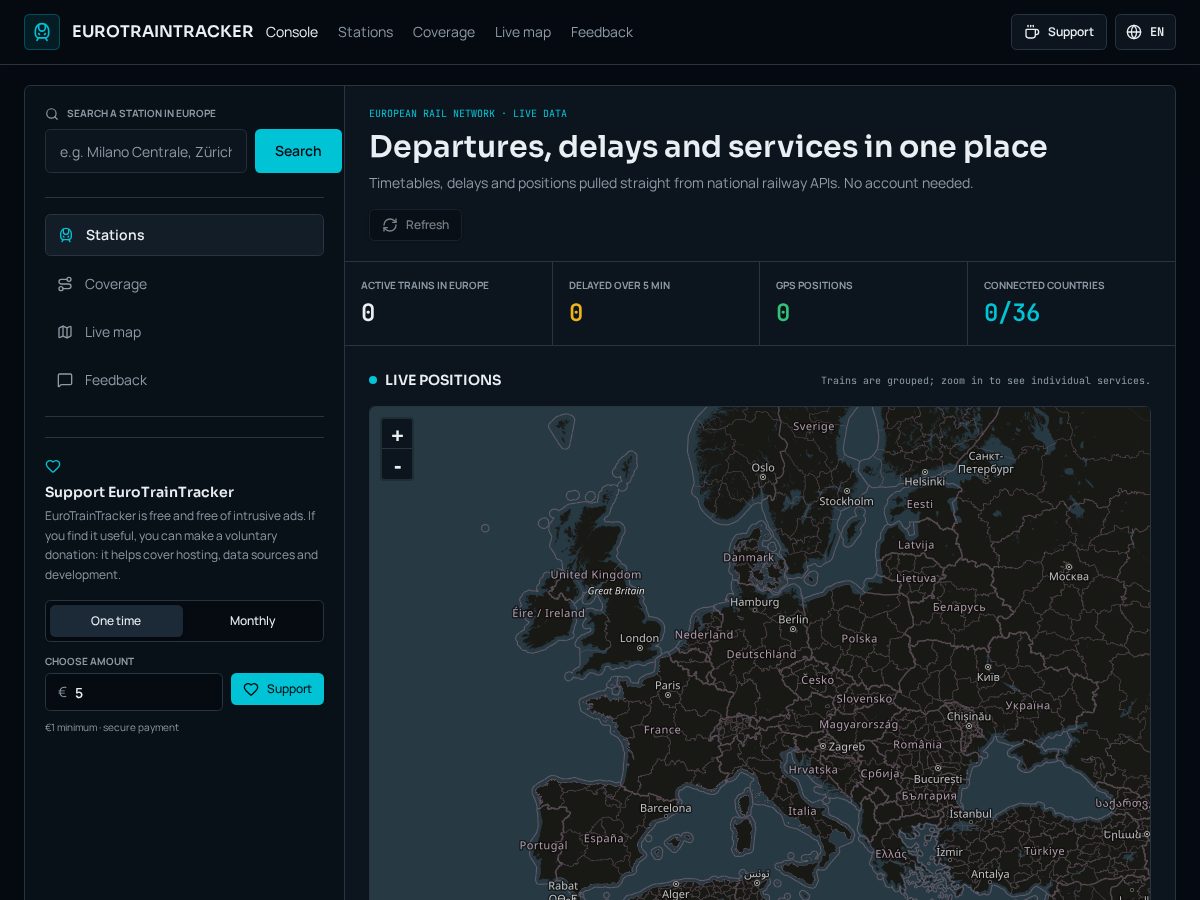Select the Monthly donation option
This screenshot has width=1200, height=900.
tap(252, 621)
